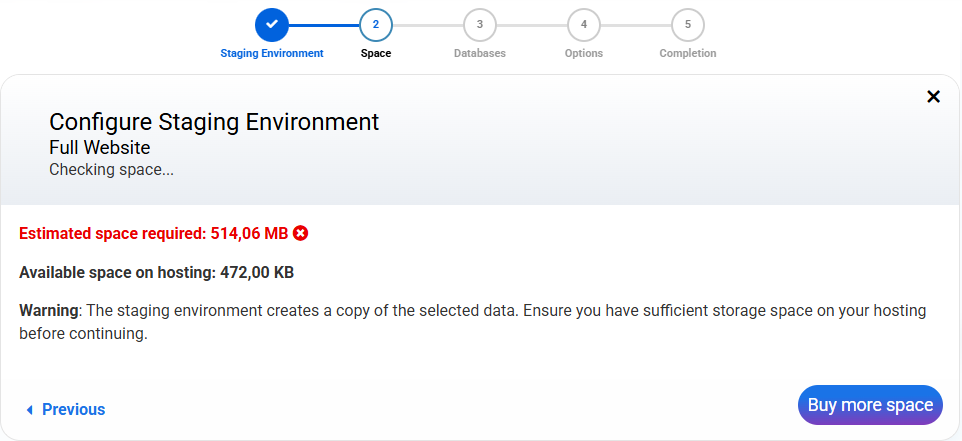962x441 pixels.
Task: Select the Databases step label
Action: [480, 53]
